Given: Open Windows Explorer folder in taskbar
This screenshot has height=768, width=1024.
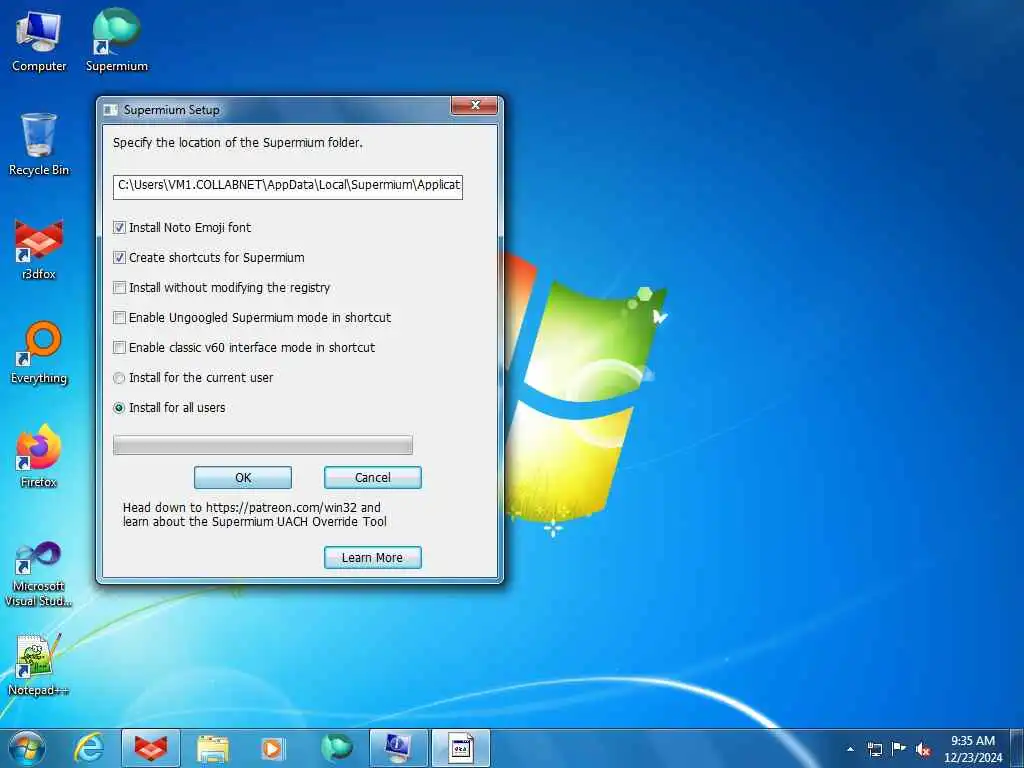Looking at the screenshot, I should pyautogui.click(x=213, y=748).
